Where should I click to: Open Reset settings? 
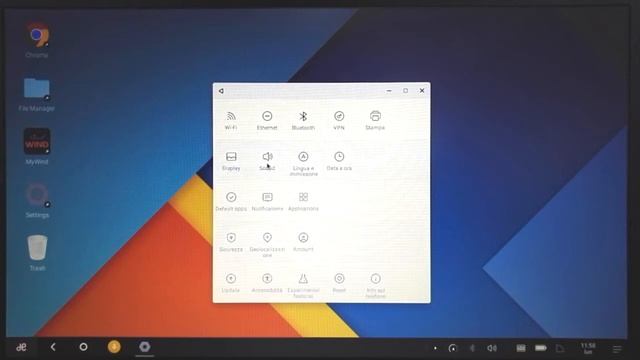[x=339, y=283]
